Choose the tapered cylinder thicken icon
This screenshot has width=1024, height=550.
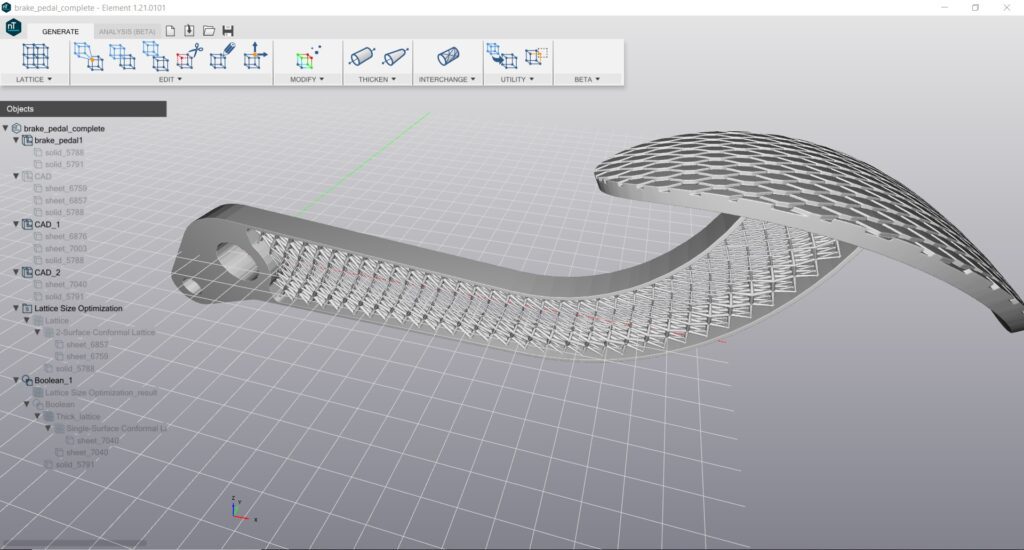396,57
